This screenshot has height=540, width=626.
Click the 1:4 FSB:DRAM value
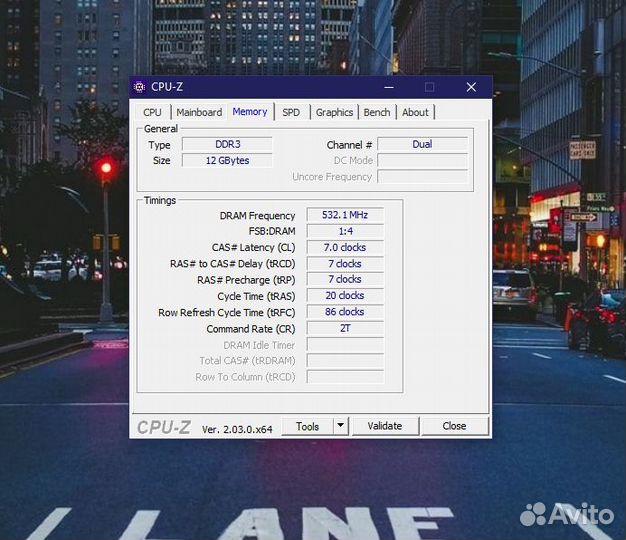345,231
